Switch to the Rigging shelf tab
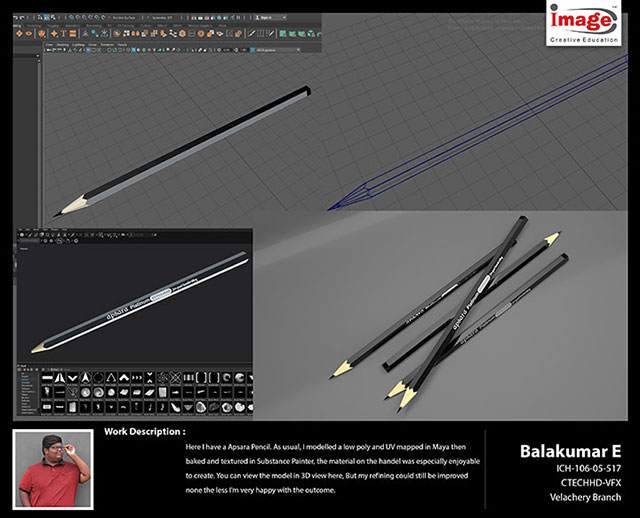The width and height of the screenshot is (640, 518). (x=53, y=26)
